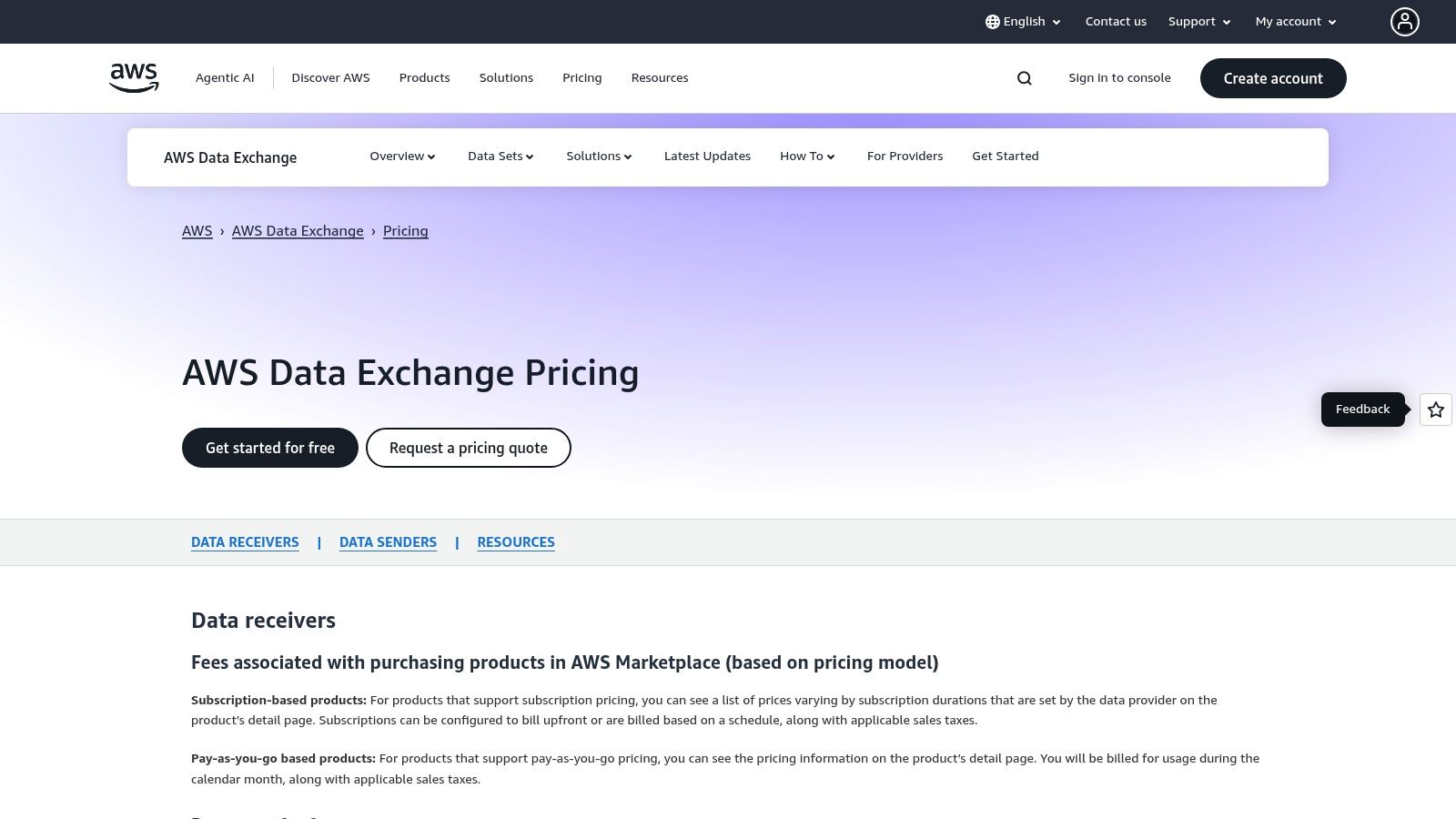Image resolution: width=1456 pixels, height=819 pixels.
Task: Click the star favorite icon beside Feedback
Action: (1436, 409)
